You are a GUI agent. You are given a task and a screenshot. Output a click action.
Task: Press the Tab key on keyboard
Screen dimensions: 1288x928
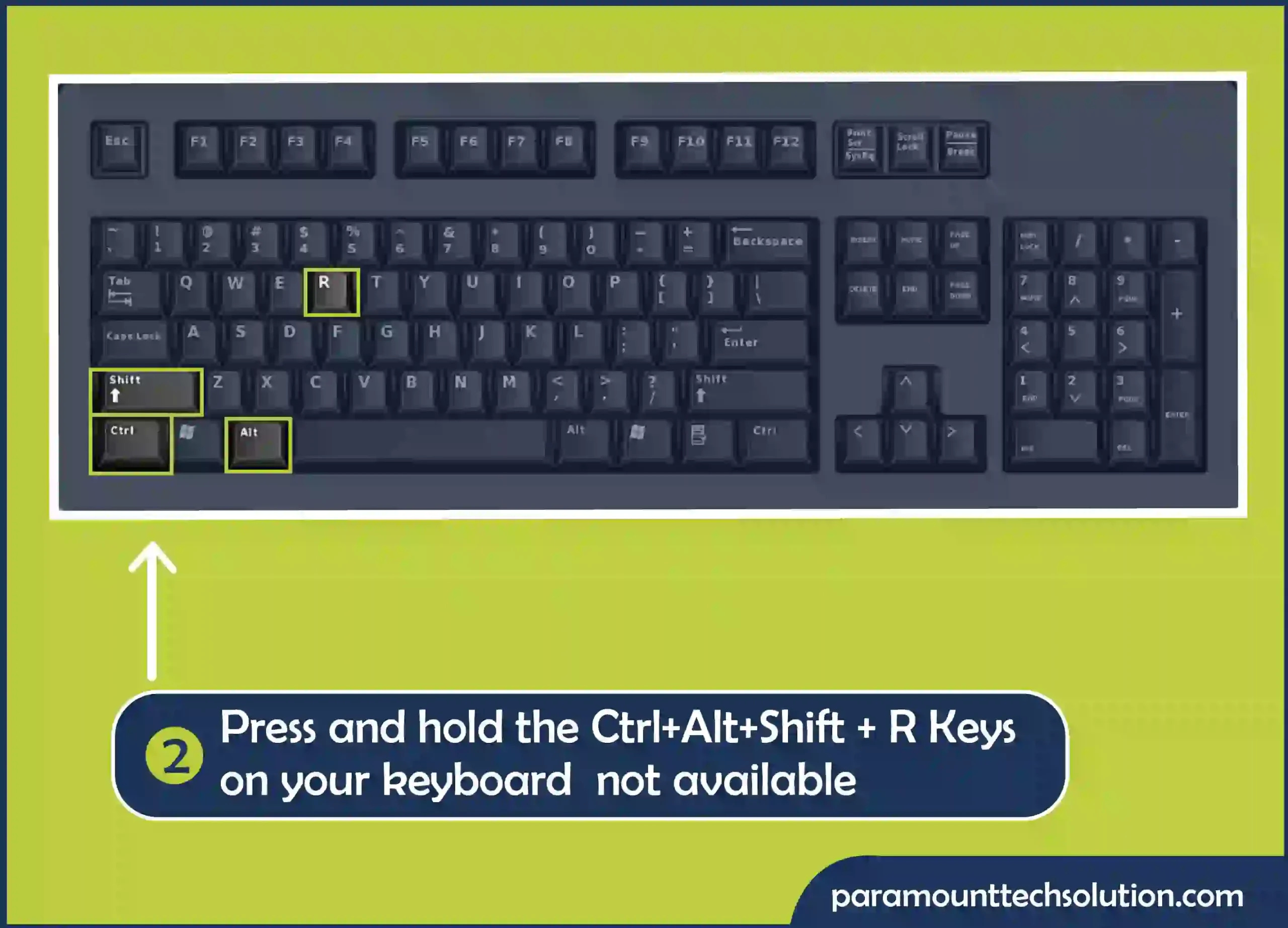tap(129, 290)
